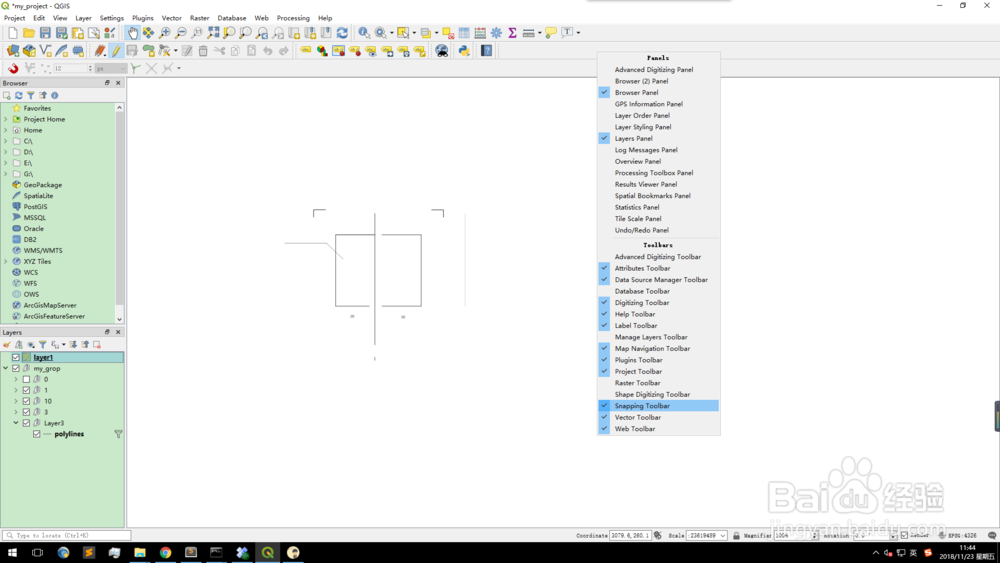Open a project with folder icon

tap(29, 33)
